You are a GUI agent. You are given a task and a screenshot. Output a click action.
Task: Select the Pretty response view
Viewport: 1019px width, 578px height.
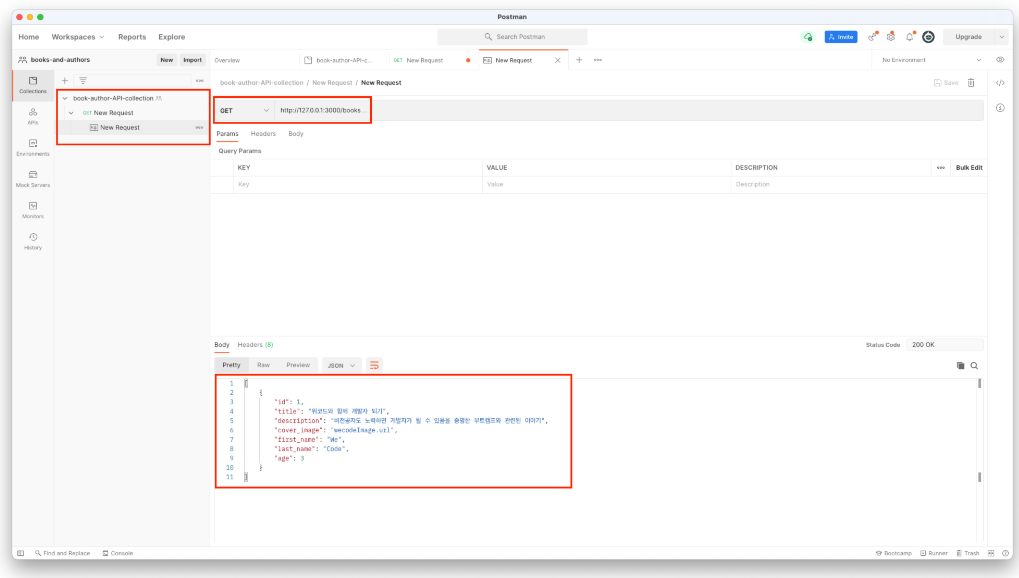click(231, 365)
